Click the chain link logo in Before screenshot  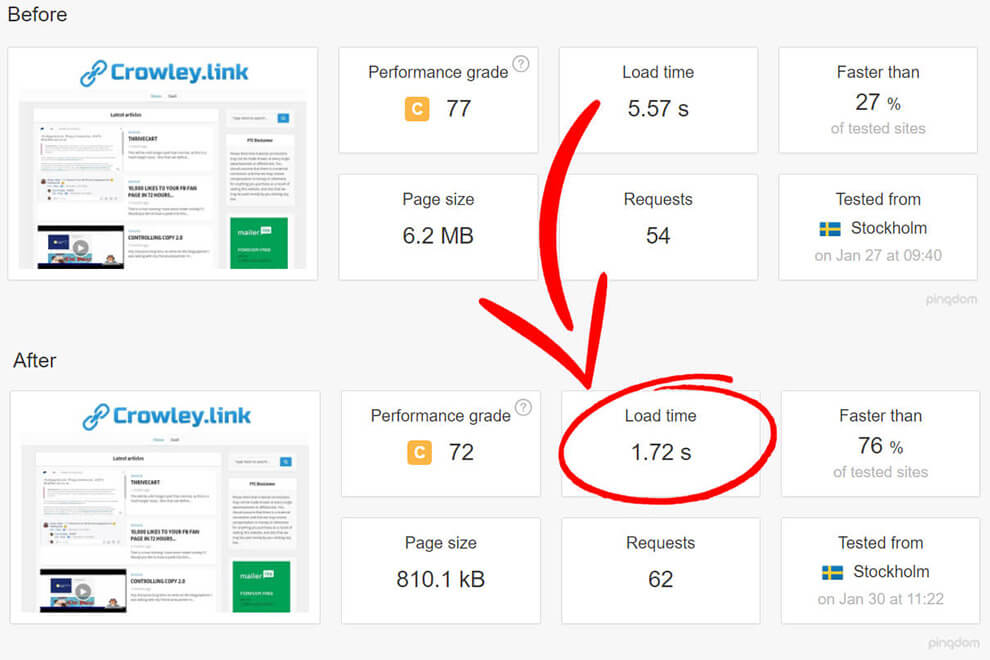[93, 73]
